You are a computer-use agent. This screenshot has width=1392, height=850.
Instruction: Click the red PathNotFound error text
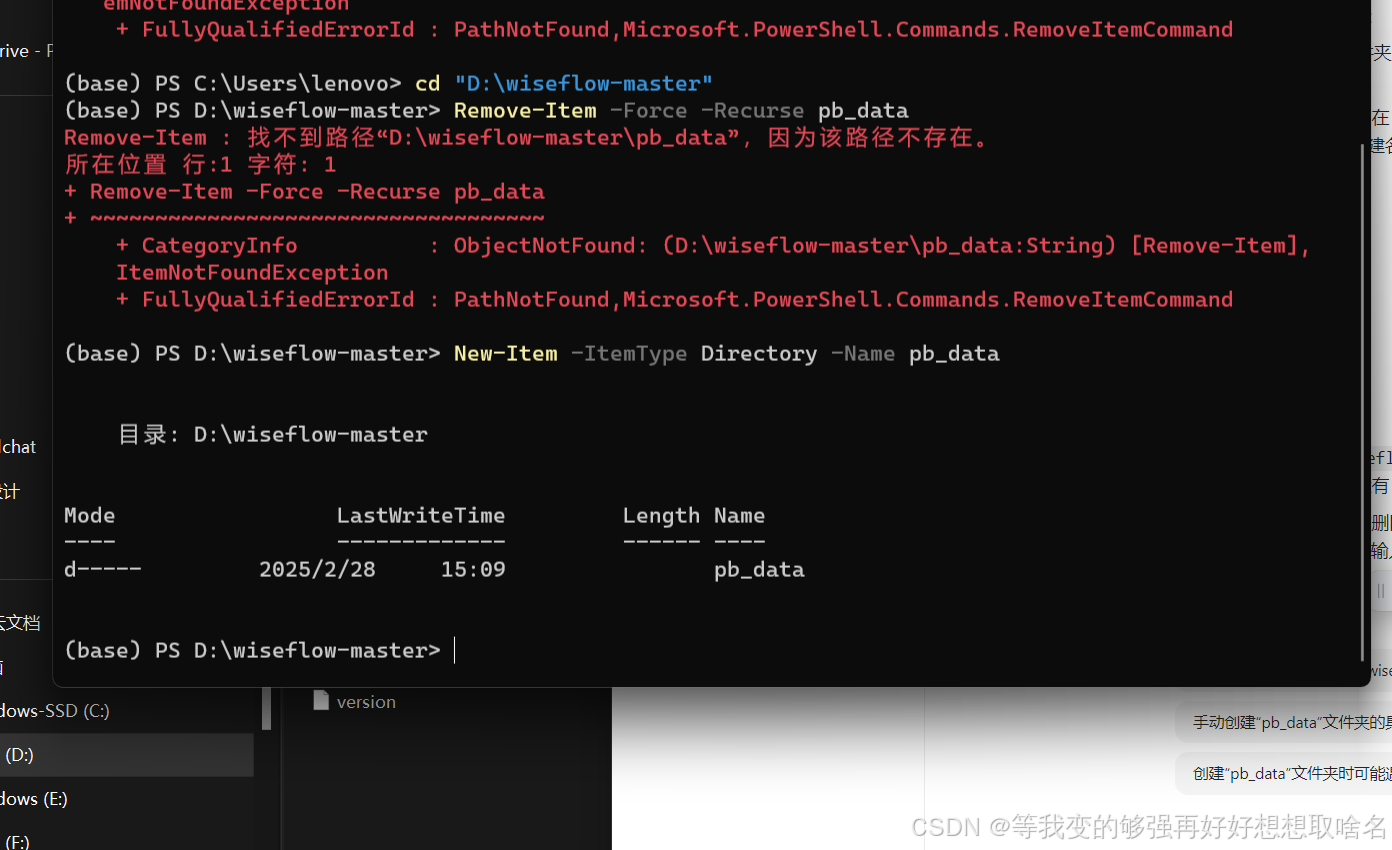(530, 299)
